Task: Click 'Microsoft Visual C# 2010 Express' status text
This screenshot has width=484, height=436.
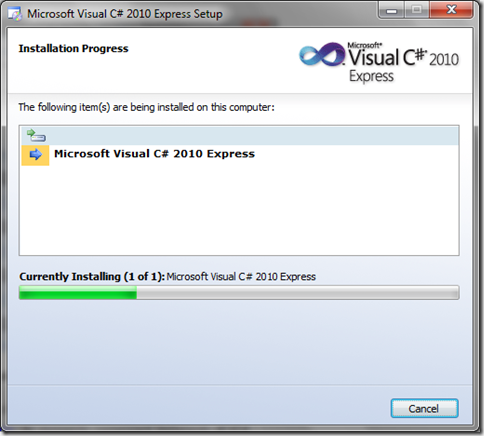Action: point(241,277)
